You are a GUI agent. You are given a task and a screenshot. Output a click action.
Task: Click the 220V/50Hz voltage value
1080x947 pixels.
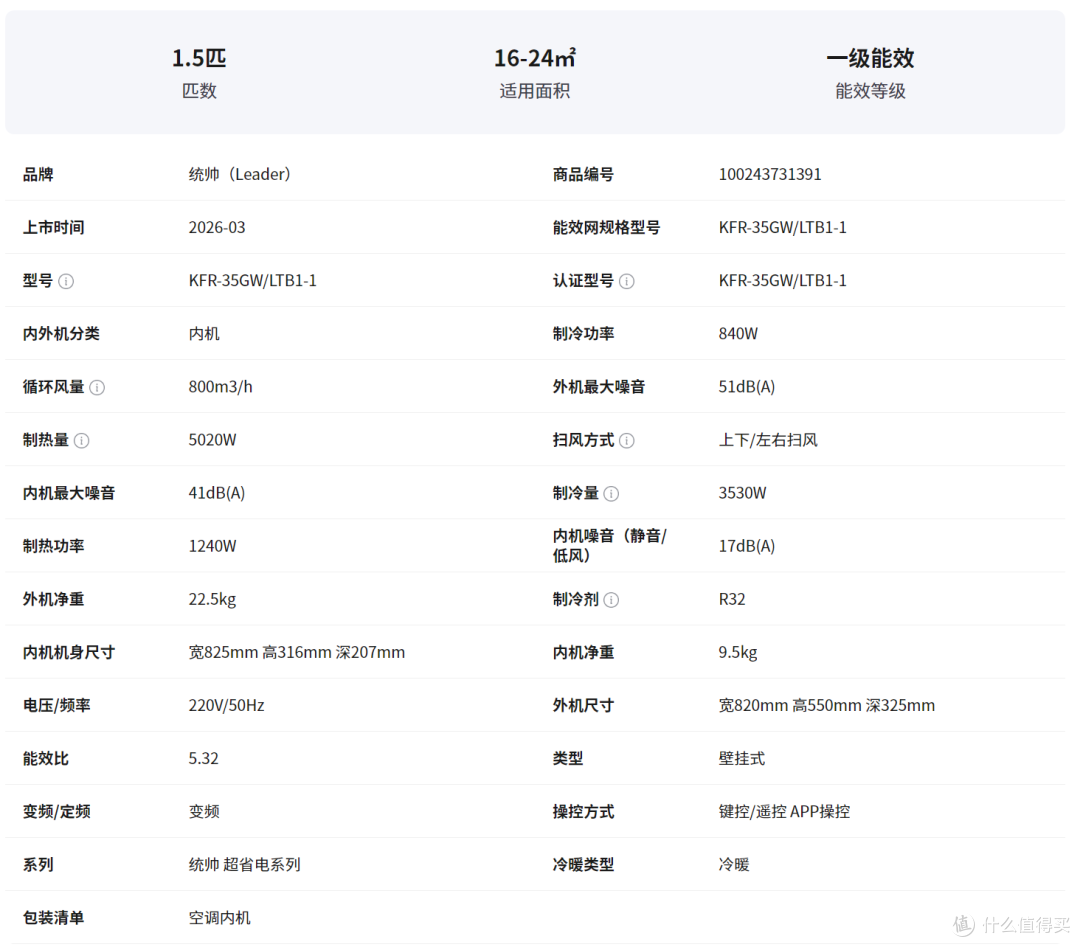(227, 705)
